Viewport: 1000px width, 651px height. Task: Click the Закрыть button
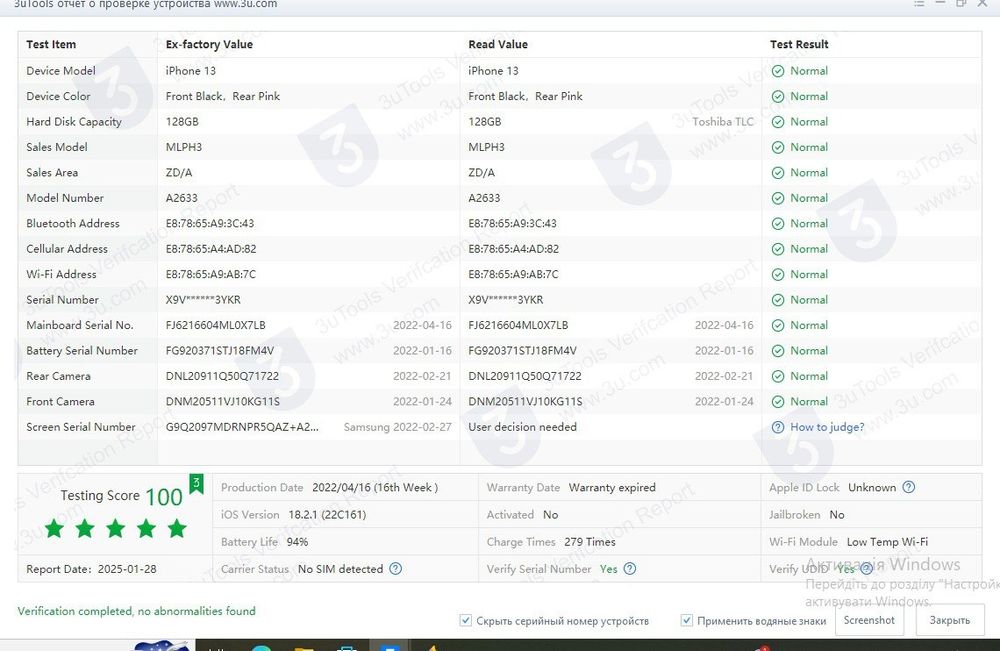click(x=950, y=620)
